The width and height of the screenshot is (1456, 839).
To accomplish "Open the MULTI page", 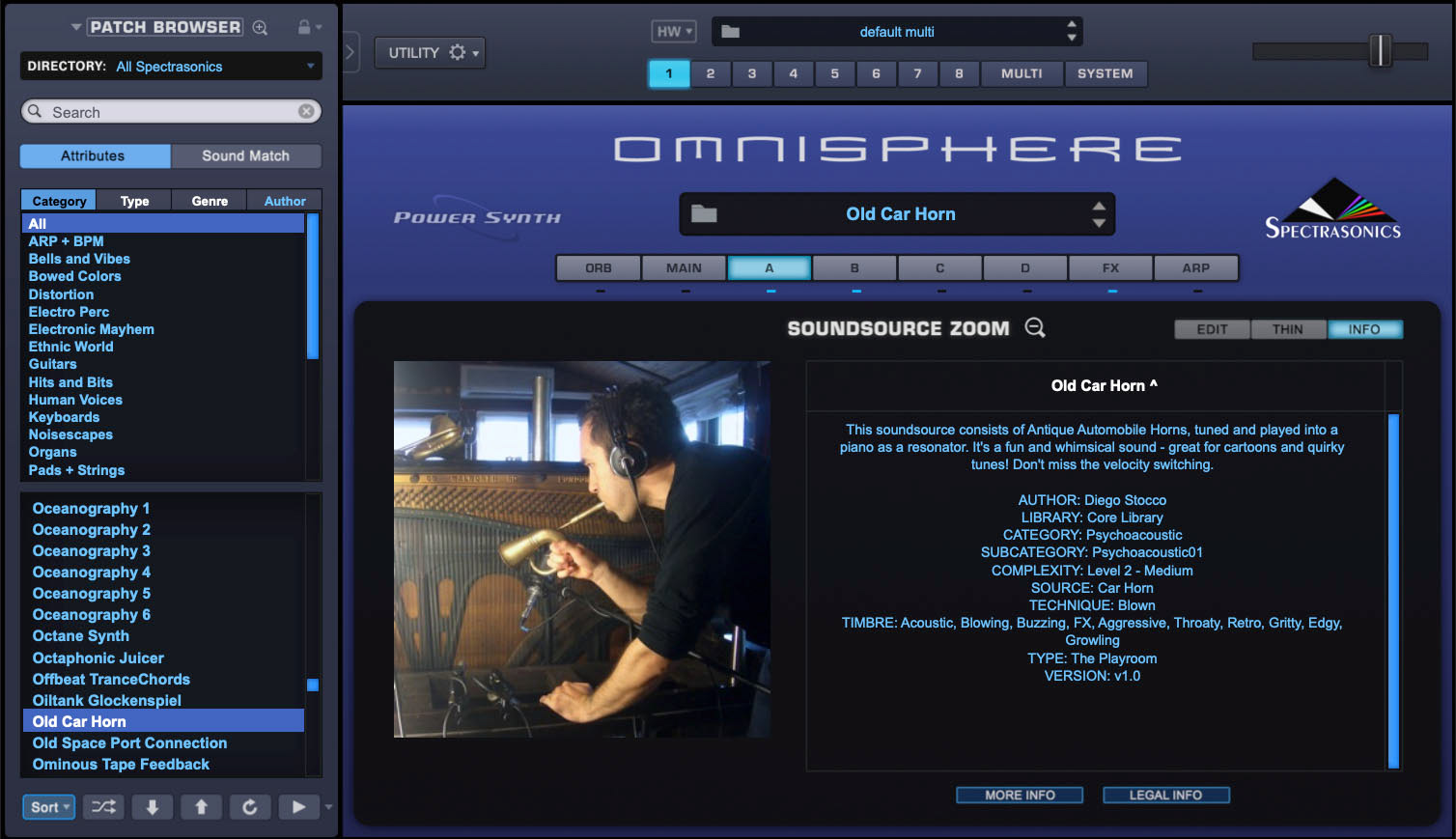I will tap(1022, 73).
